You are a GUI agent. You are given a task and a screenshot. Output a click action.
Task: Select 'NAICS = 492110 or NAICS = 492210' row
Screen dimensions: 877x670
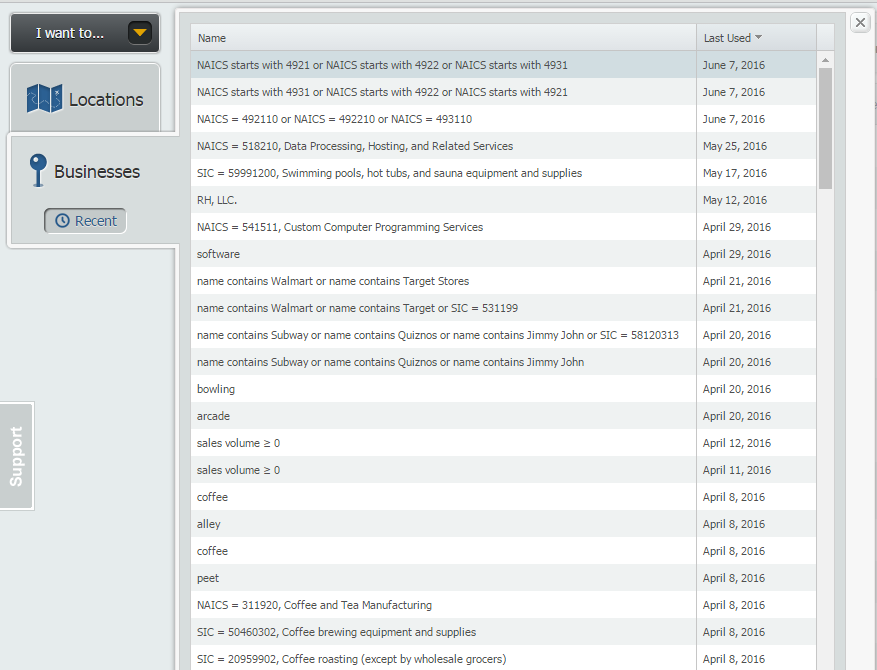(503, 119)
